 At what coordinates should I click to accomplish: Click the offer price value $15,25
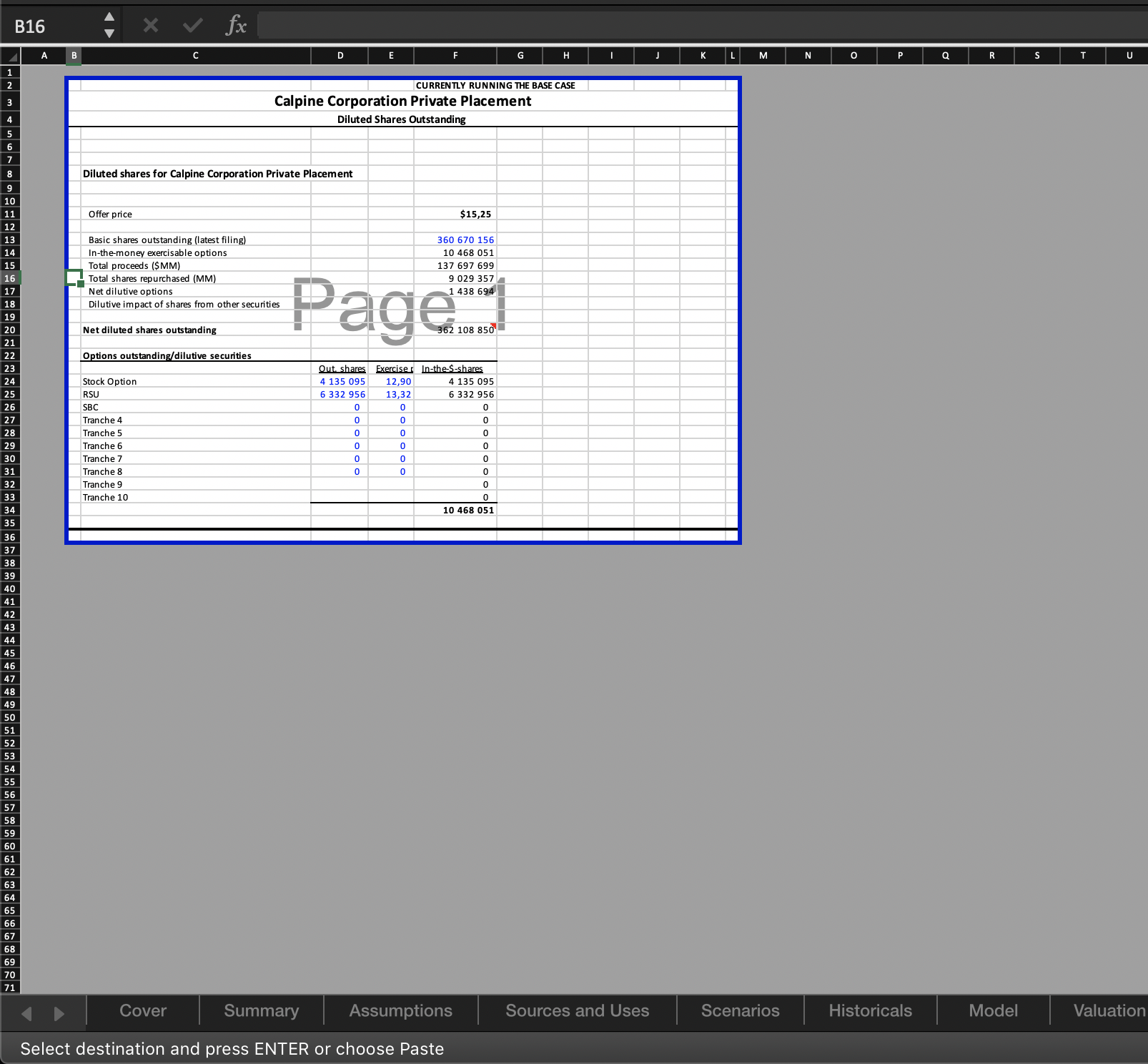pos(475,214)
